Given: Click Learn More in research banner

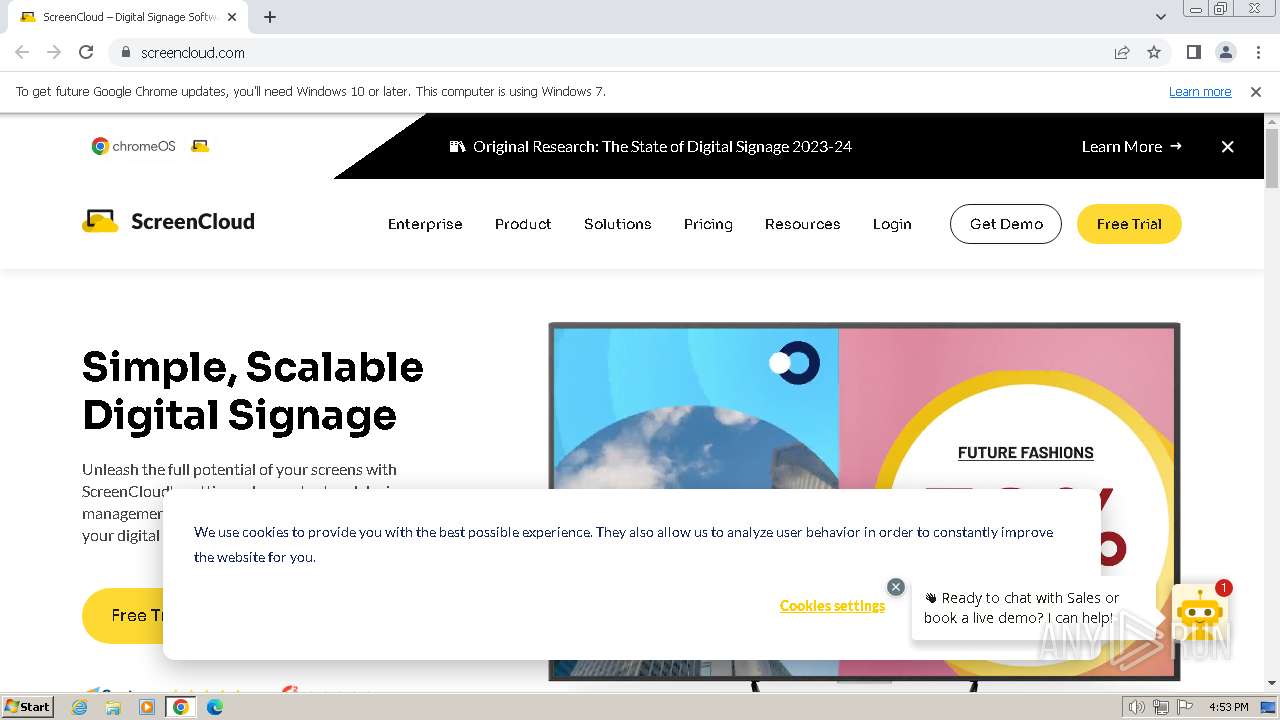Looking at the screenshot, I should [x=1131, y=146].
